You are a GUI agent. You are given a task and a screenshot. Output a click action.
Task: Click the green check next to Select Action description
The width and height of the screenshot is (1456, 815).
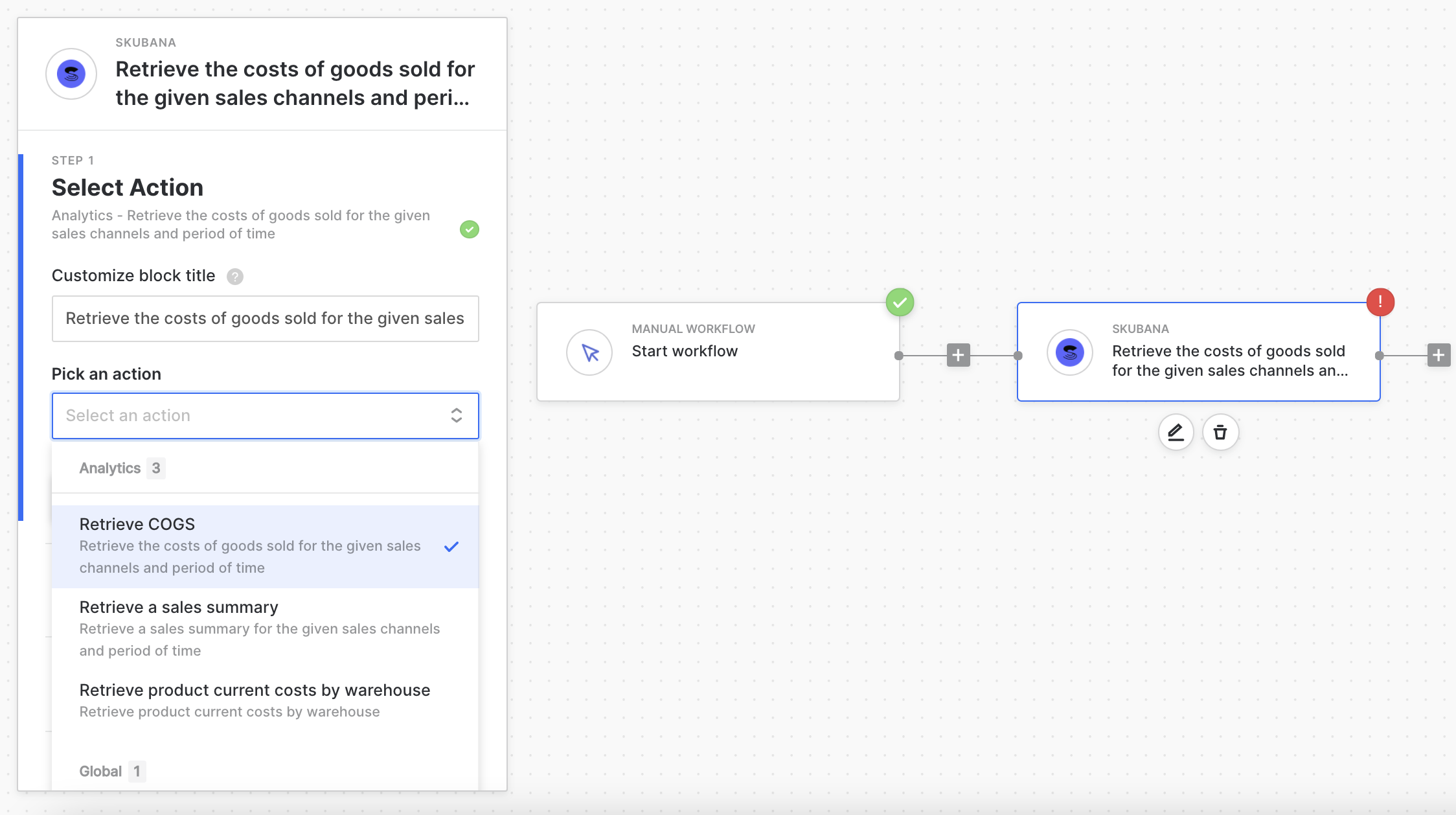470,229
